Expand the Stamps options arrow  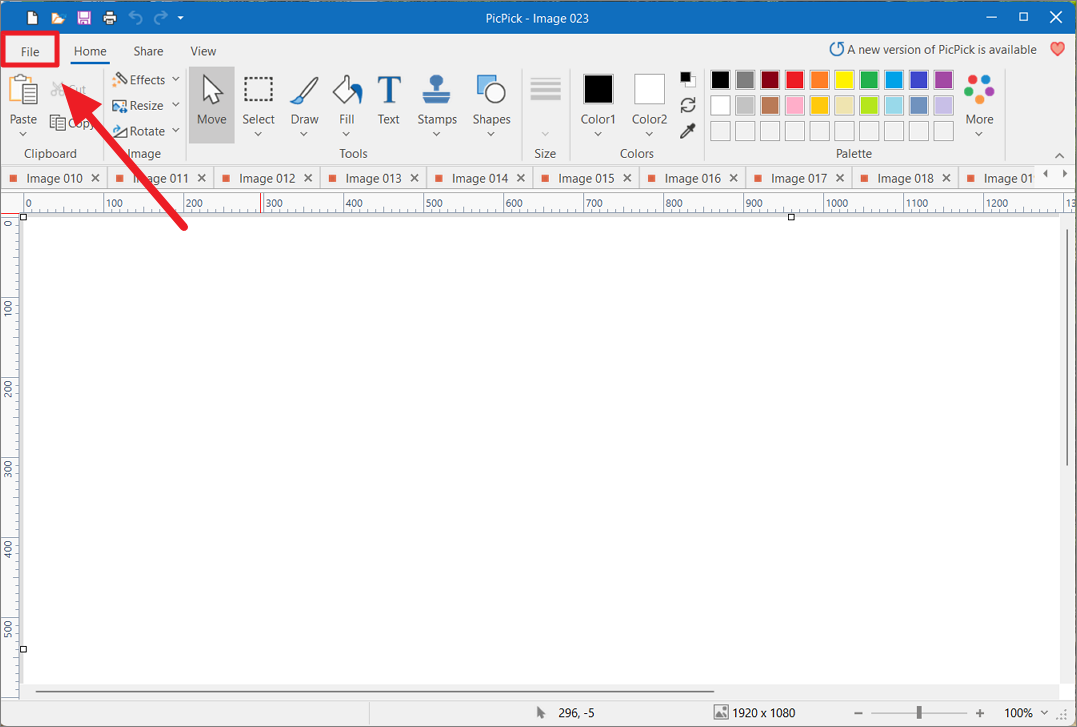coord(436,134)
